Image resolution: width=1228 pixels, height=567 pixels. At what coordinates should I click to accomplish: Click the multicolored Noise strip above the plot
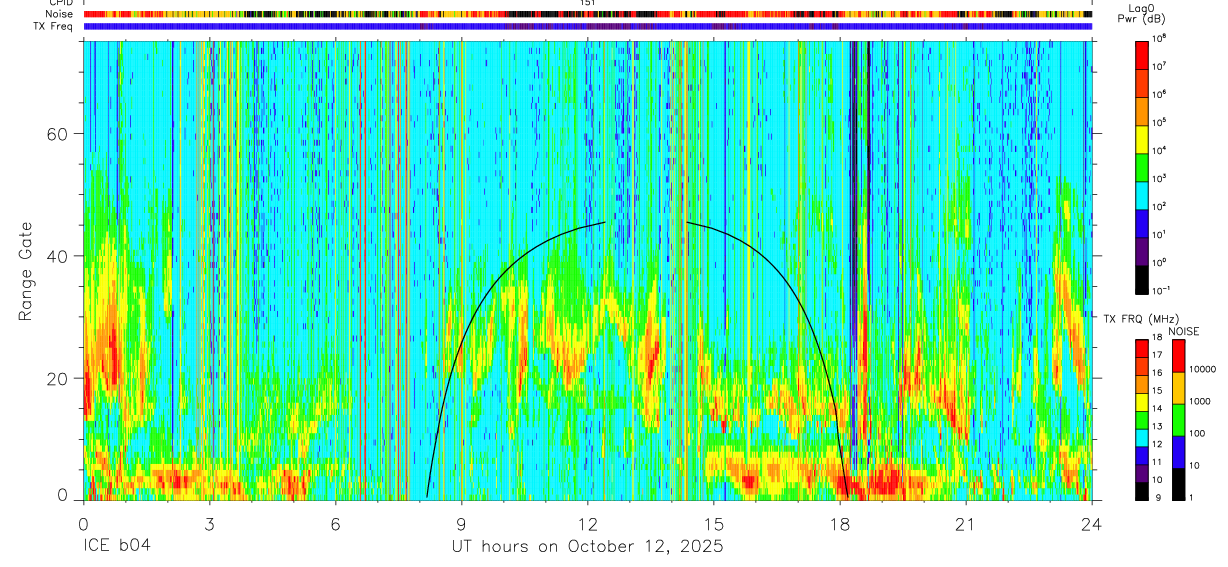click(x=587, y=15)
